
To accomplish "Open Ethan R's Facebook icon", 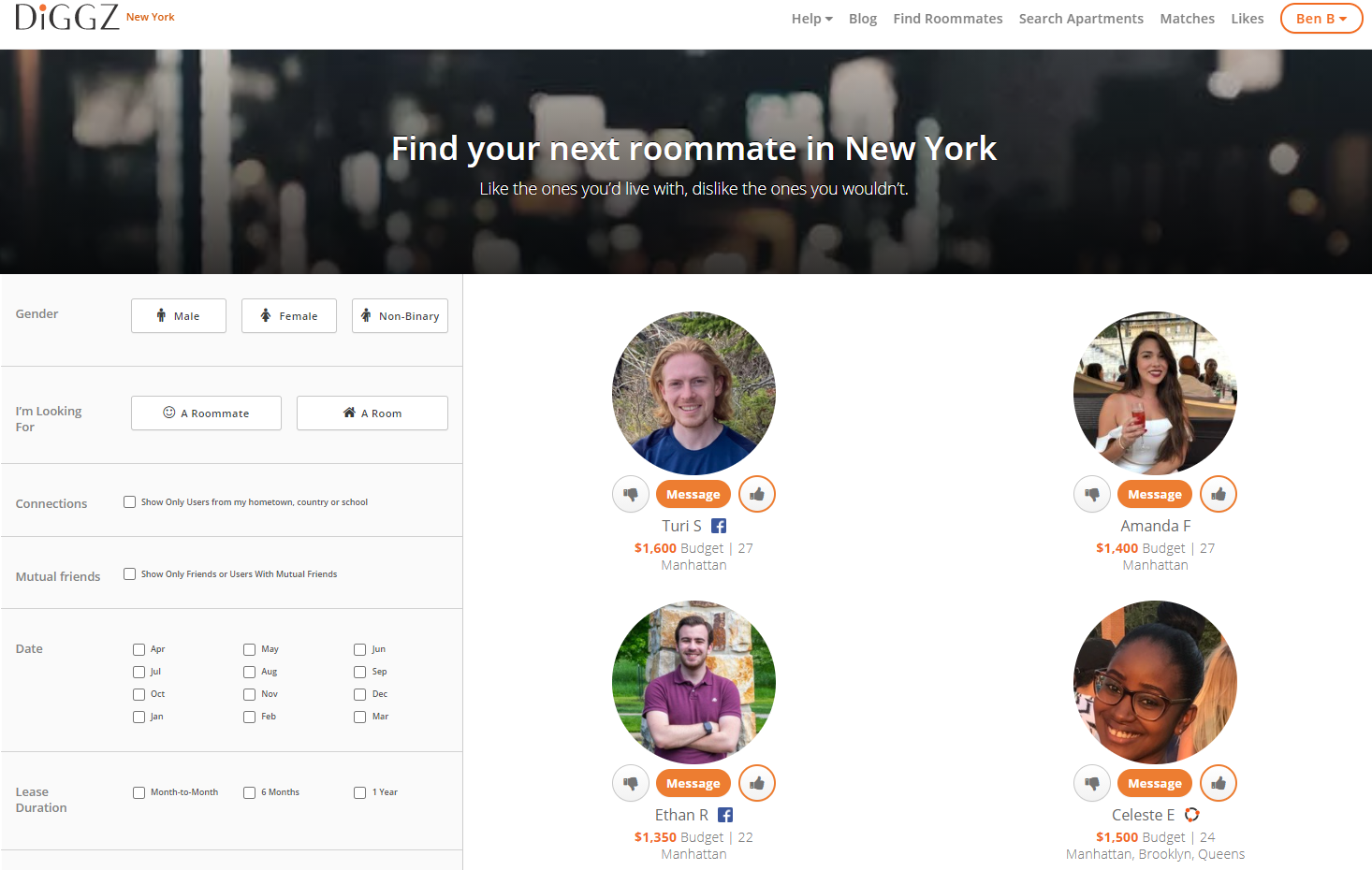I will coord(725,815).
